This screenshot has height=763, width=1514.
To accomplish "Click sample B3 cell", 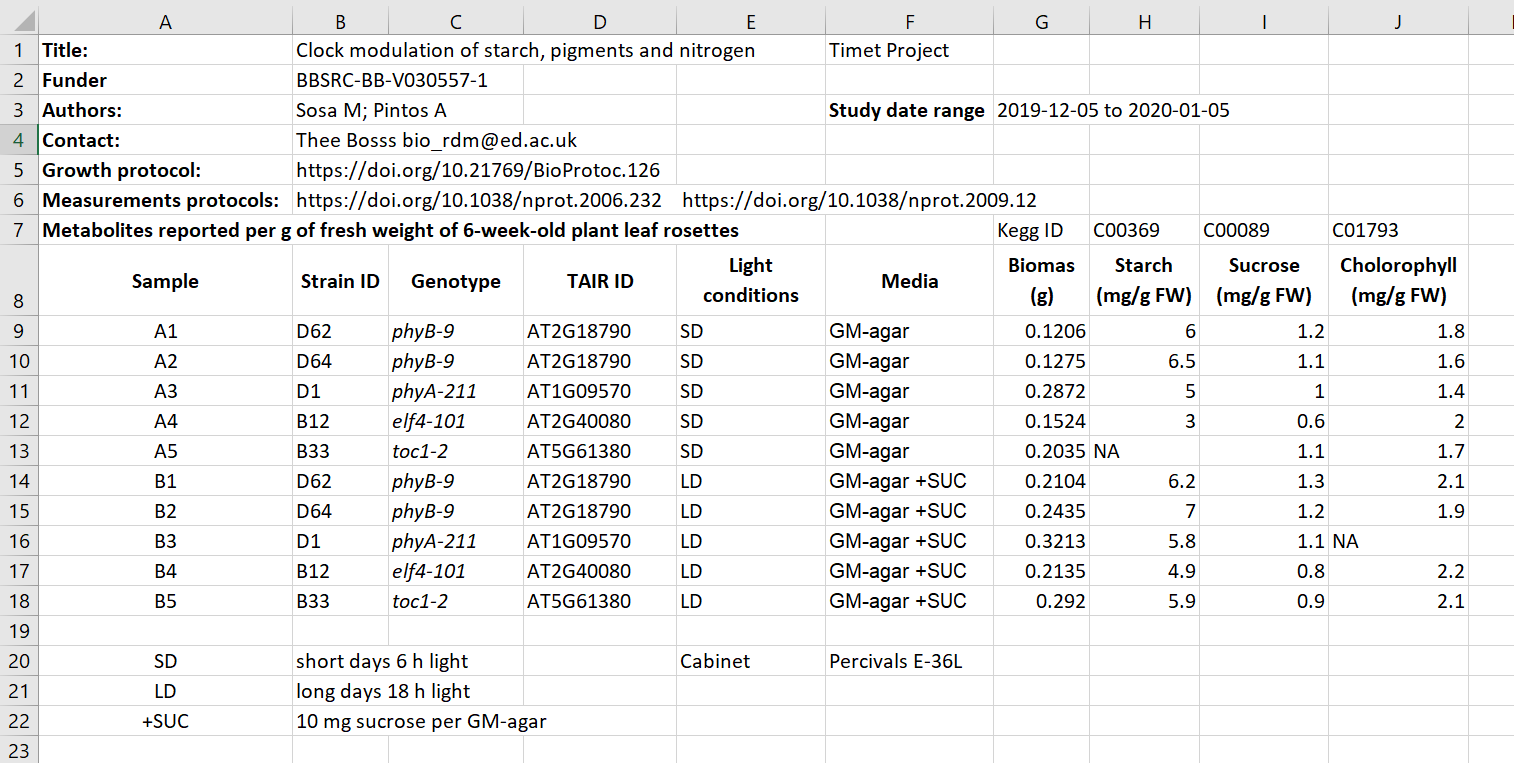I will click(165, 541).
